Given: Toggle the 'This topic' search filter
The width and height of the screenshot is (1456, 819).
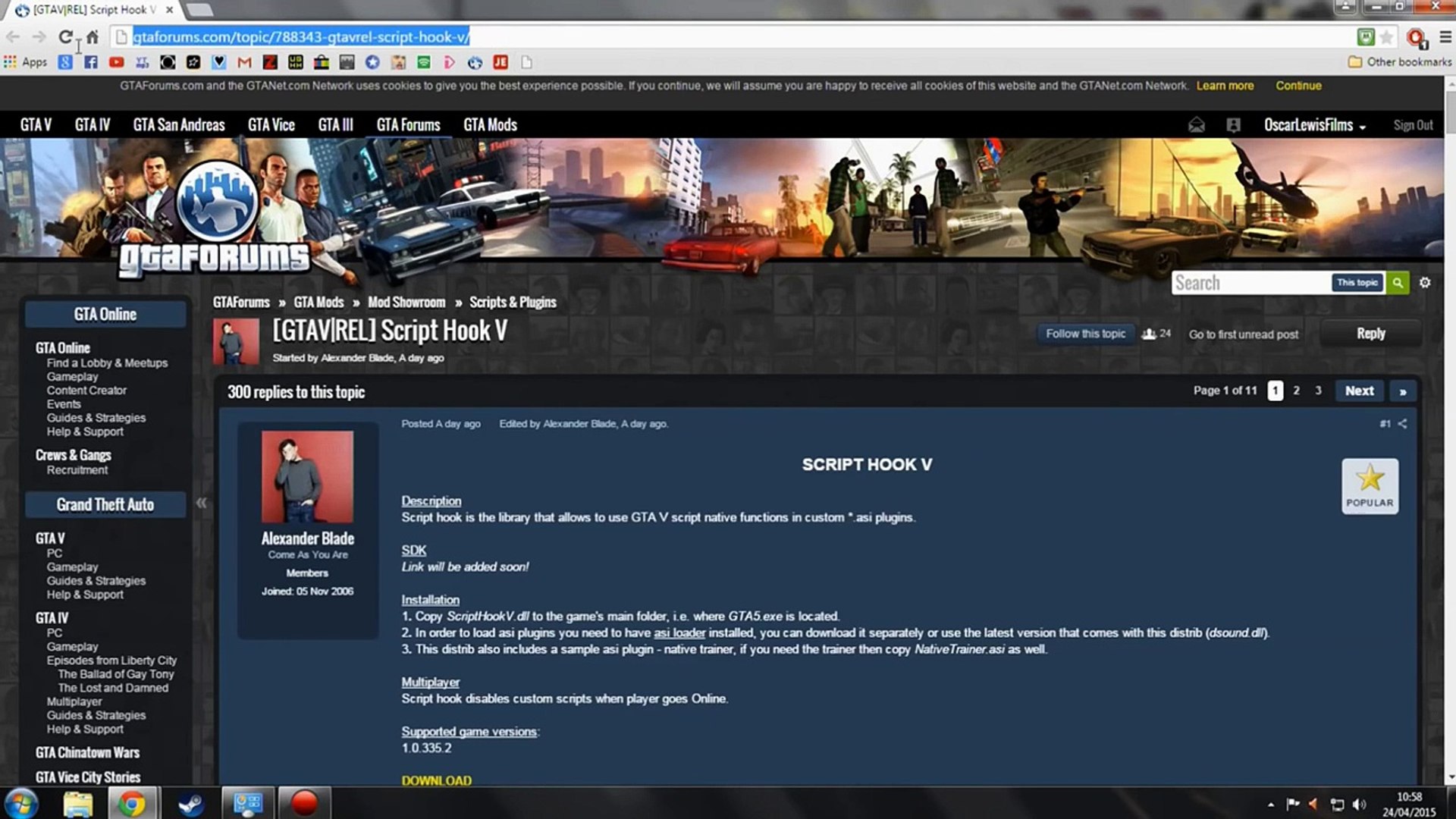Looking at the screenshot, I should click(1357, 283).
